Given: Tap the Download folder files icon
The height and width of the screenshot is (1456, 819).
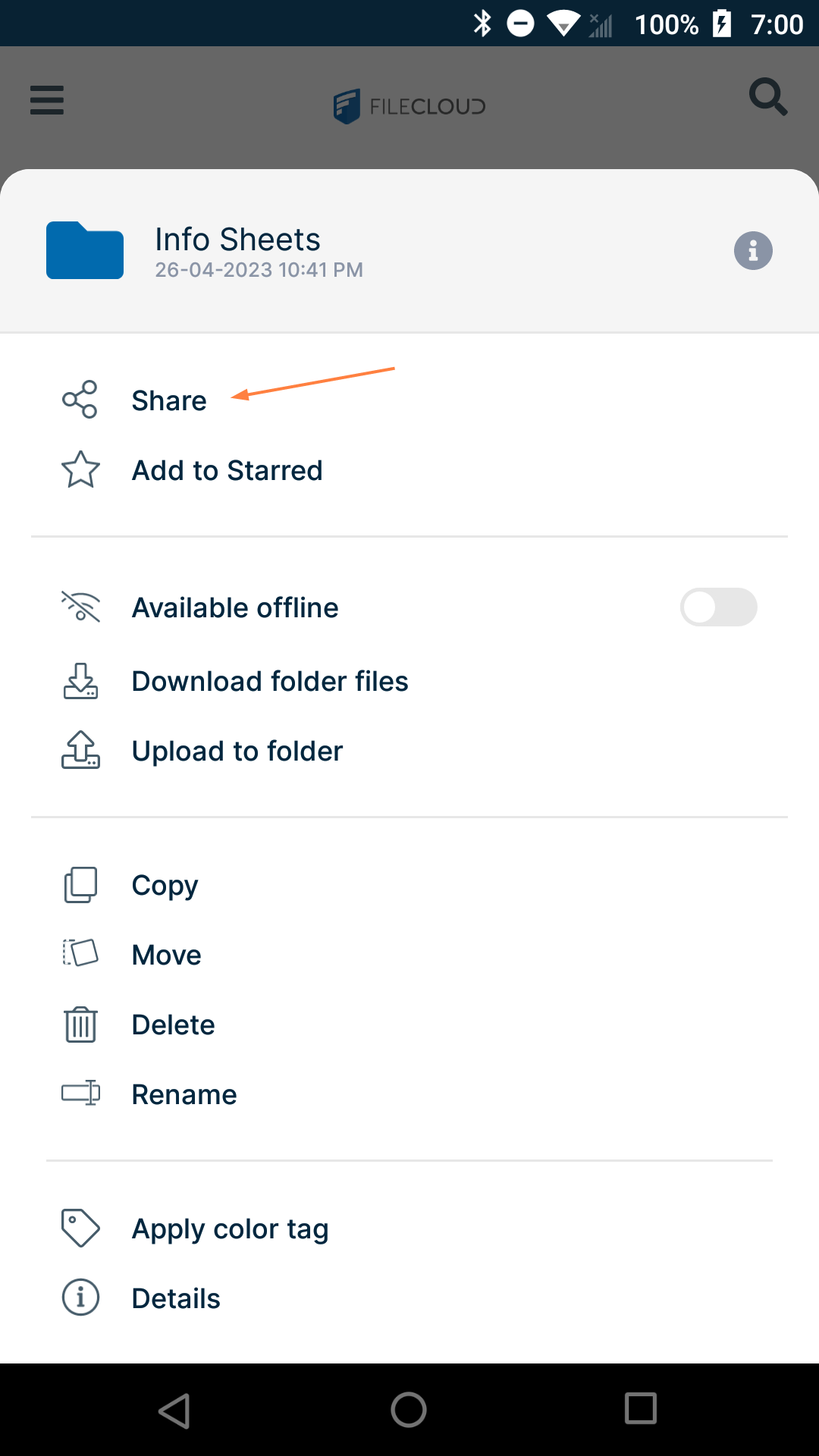Looking at the screenshot, I should click(80, 681).
